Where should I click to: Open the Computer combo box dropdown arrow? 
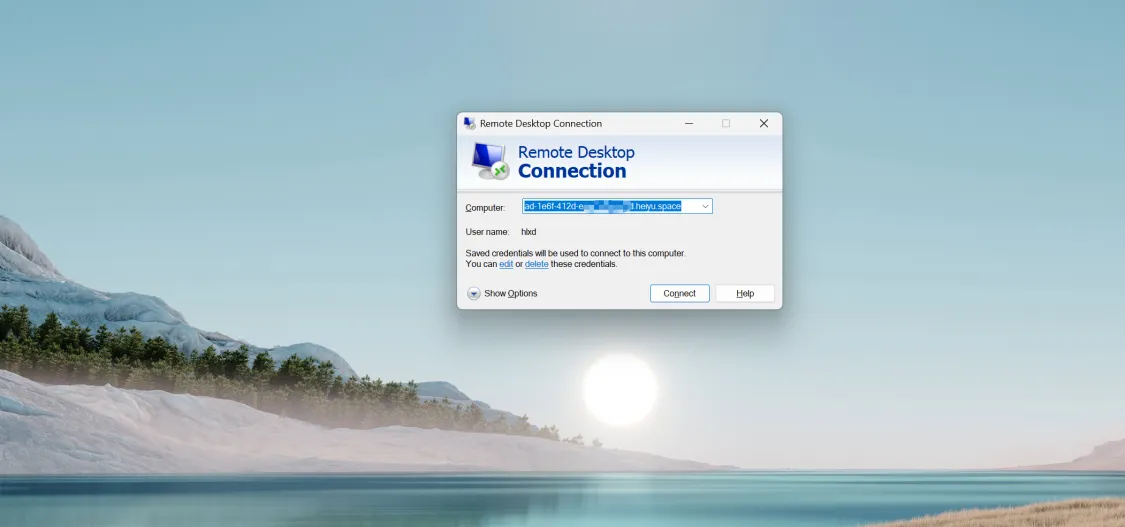(x=705, y=206)
